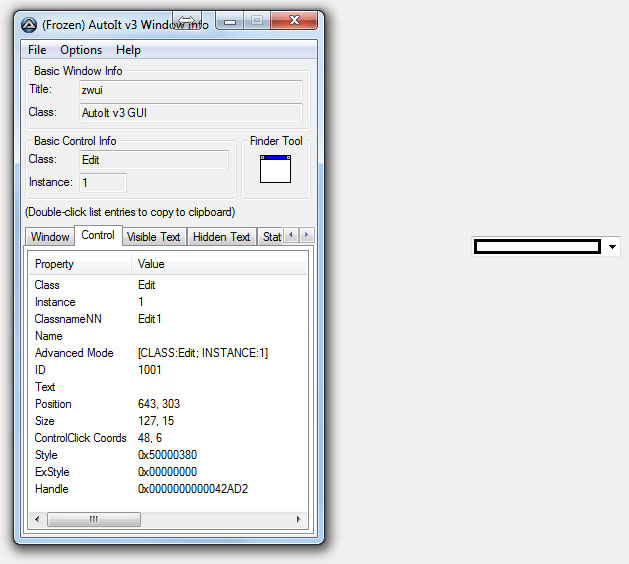Click the list's horizontal scrollbar right arrow
Screen dimensions: 629x564
pyautogui.click(x=297, y=519)
